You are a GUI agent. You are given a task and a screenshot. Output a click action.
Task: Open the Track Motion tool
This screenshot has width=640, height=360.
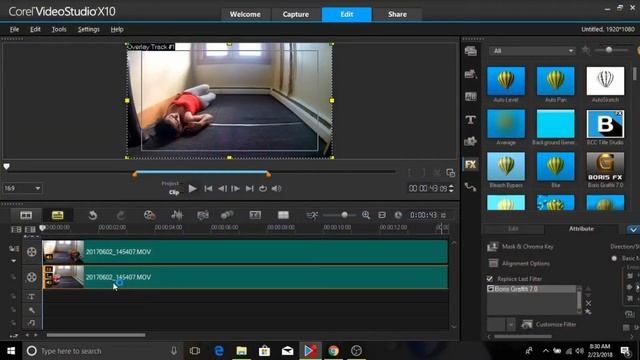[x=227, y=215]
